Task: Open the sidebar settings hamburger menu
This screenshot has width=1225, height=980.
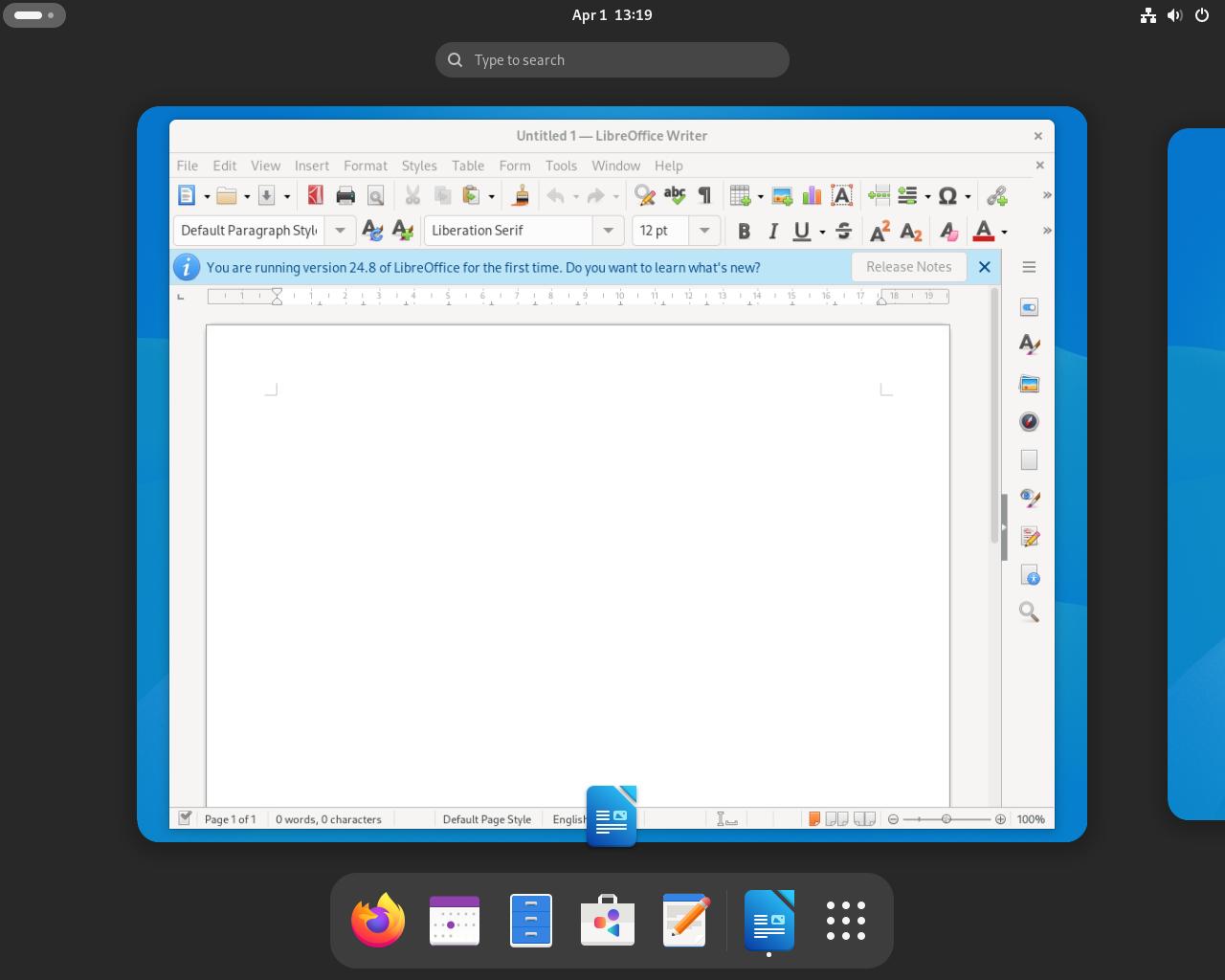Action: [1029, 267]
